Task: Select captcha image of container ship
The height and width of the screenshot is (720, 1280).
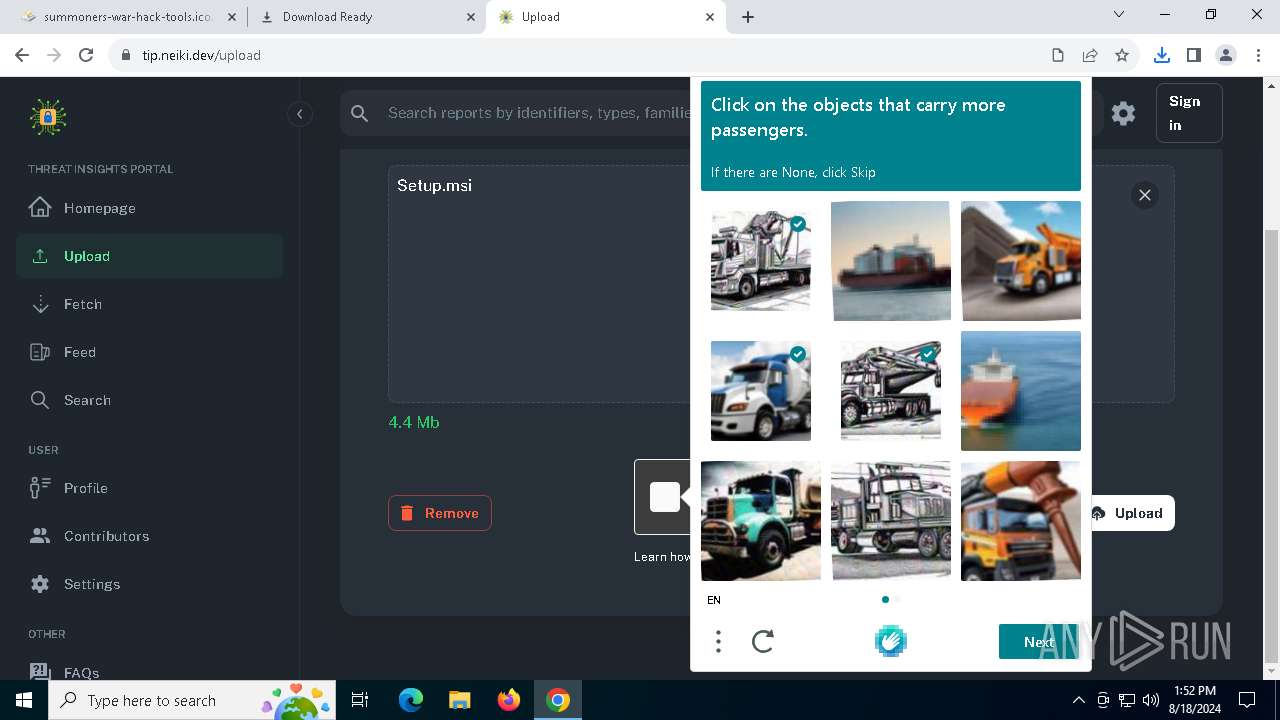Action: [x=891, y=261]
